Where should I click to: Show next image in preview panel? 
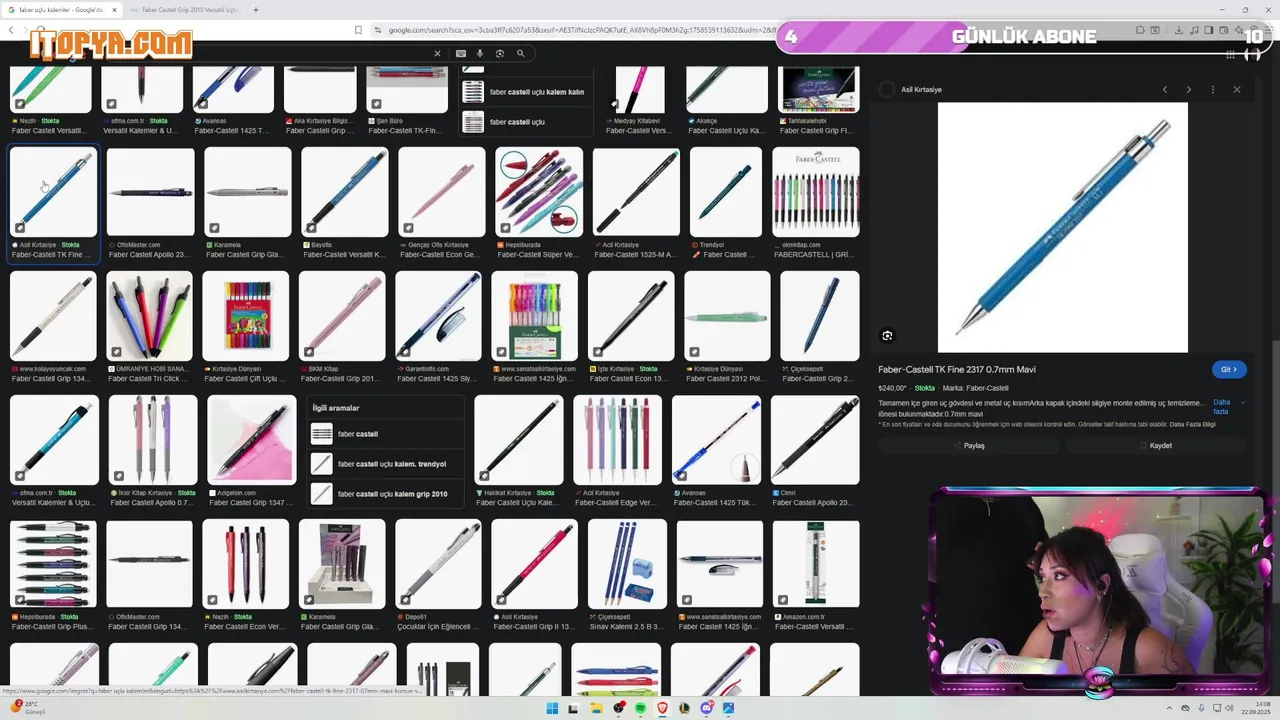tap(1189, 89)
